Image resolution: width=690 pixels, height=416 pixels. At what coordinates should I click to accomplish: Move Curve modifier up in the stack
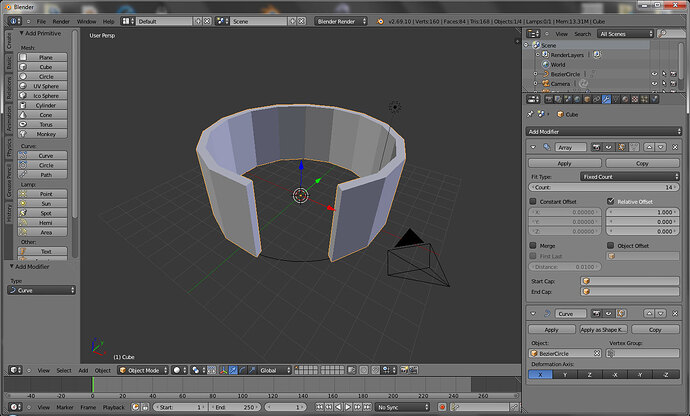[x=649, y=313]
